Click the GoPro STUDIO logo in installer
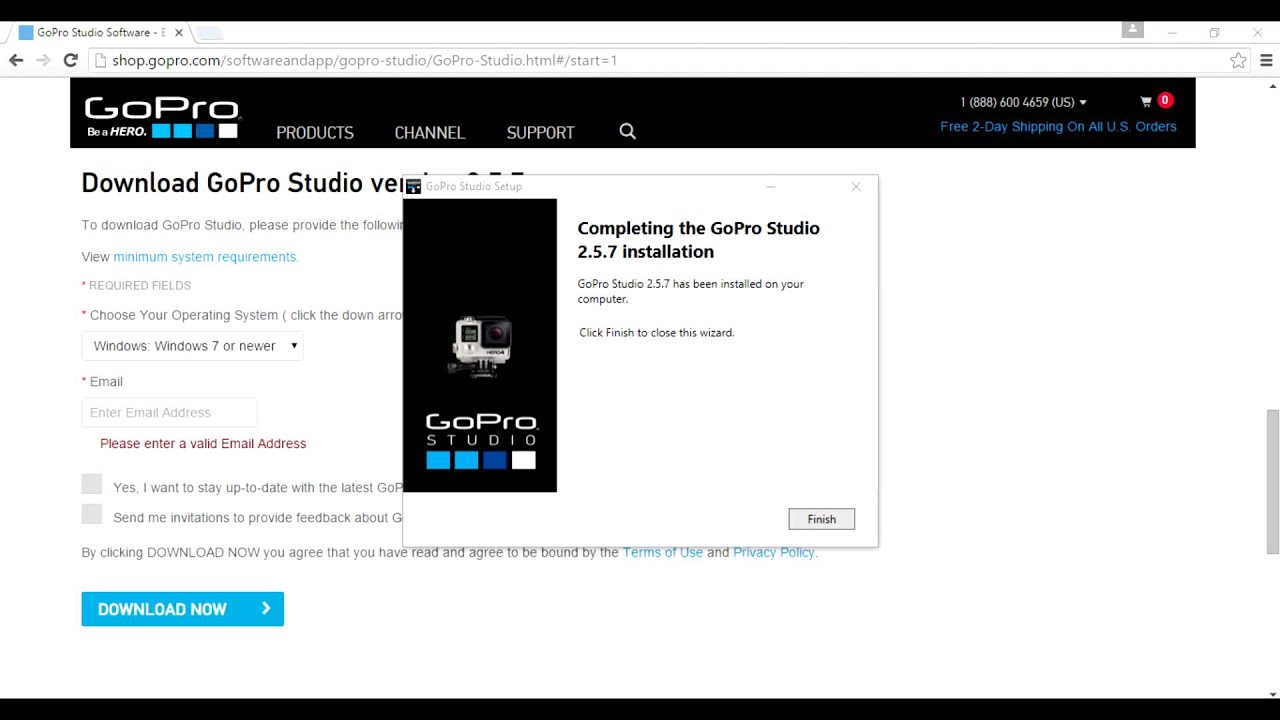The width and height of the screenshot is (1280, 720). point(481,441)
